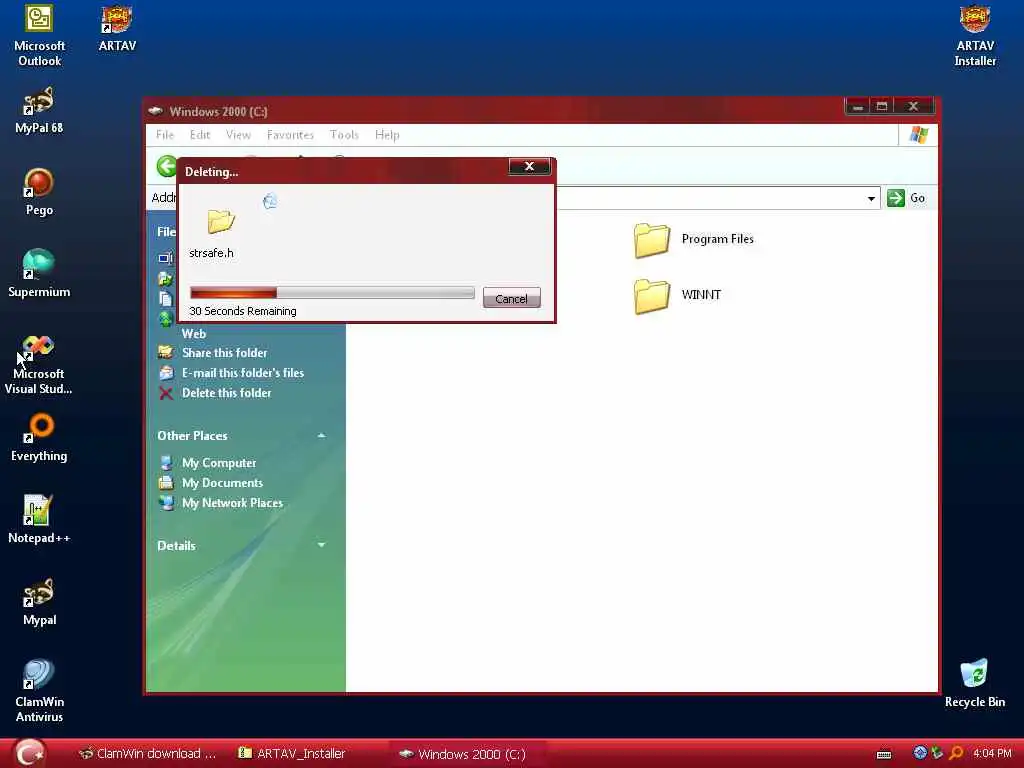The image size is (1024, 768).
Task: Click the 30 Seconds Remaining text
Action: coord(243,312)
